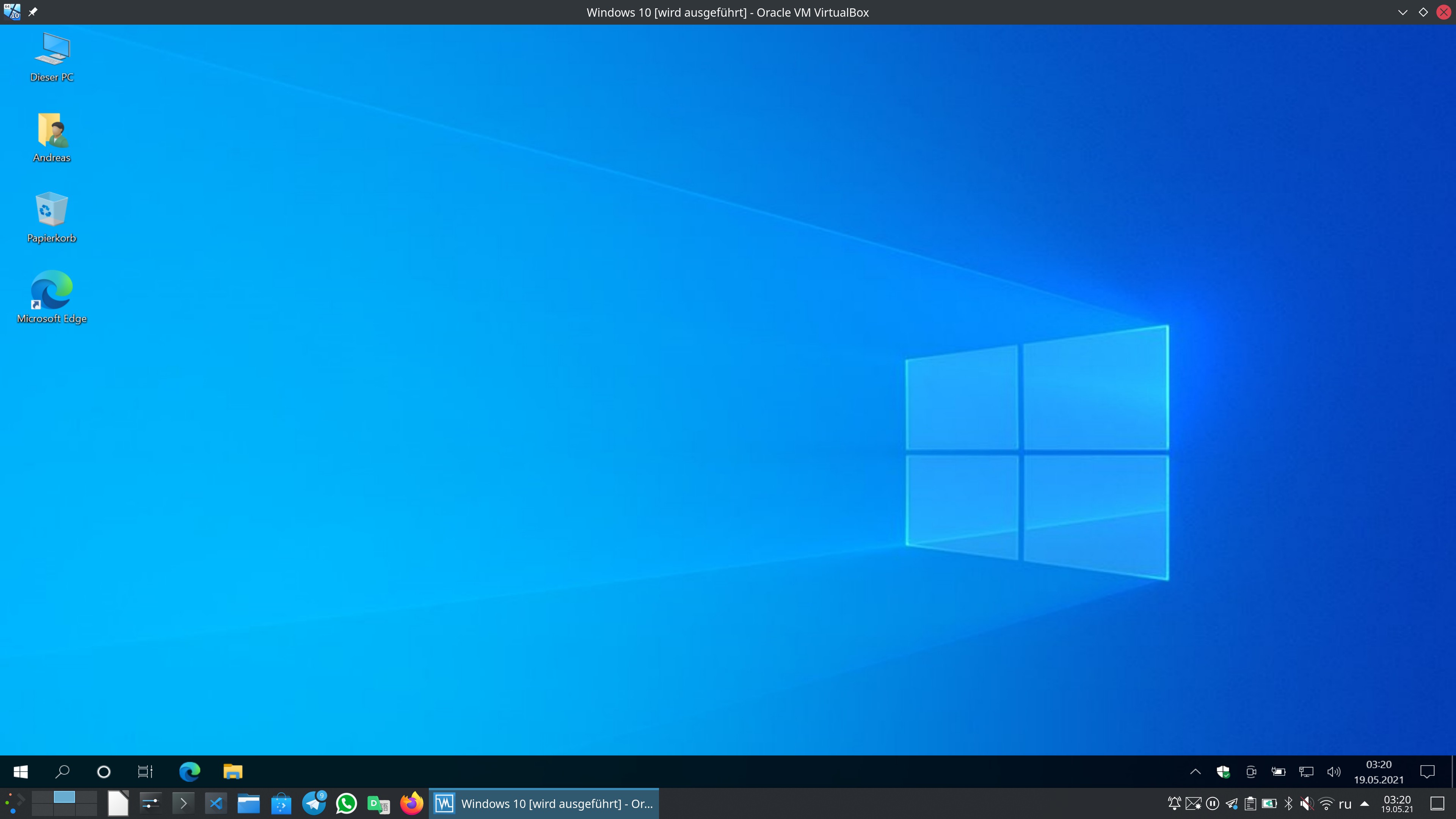This screenshot has width=1456, height=819.
Task: Switch keyboard layout indicator ru
Action: coord(1345,804)
